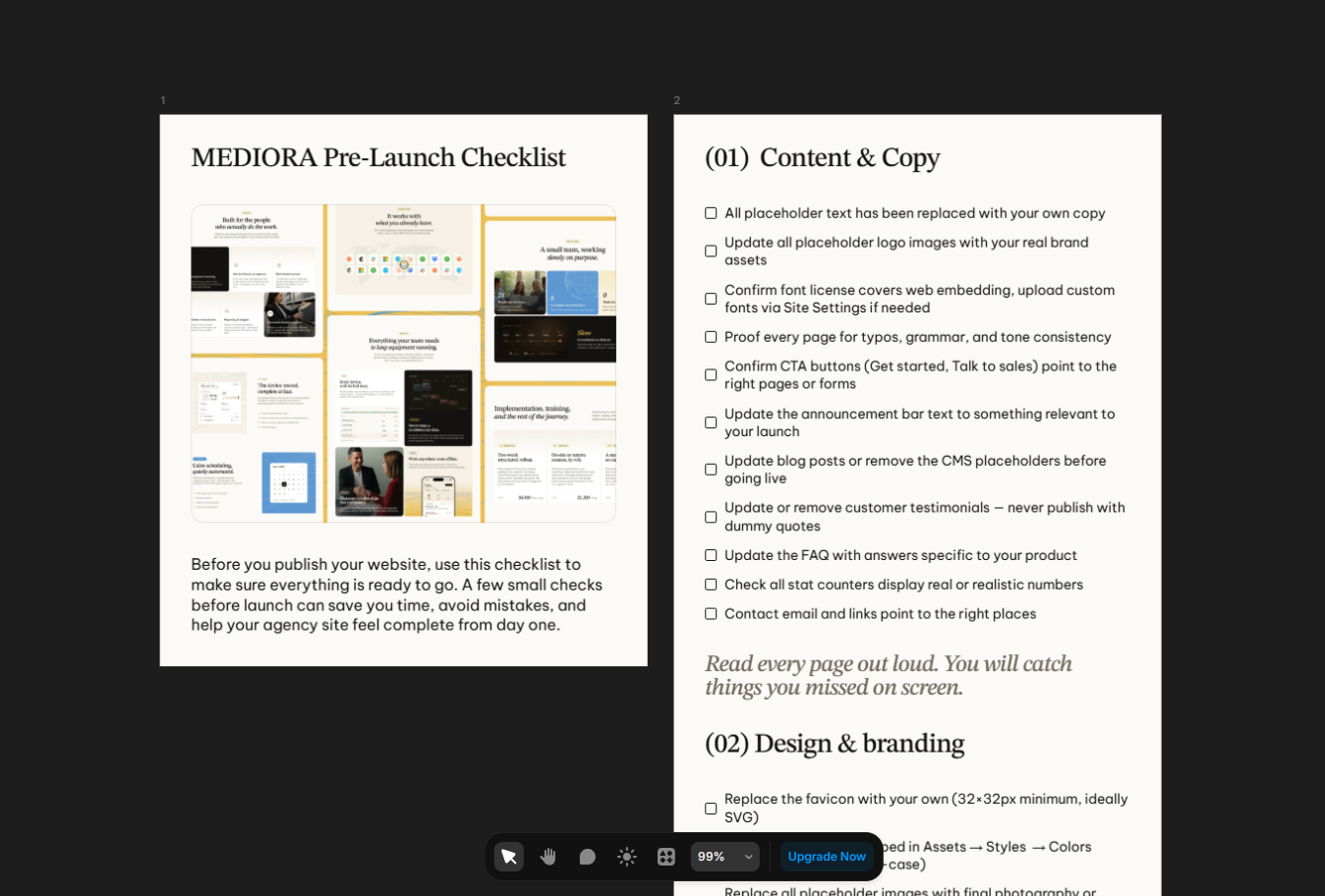This screenshot has width=1325, height=896.
Task: Toggle the sun brightness theme icon
Action: point(627,857)
